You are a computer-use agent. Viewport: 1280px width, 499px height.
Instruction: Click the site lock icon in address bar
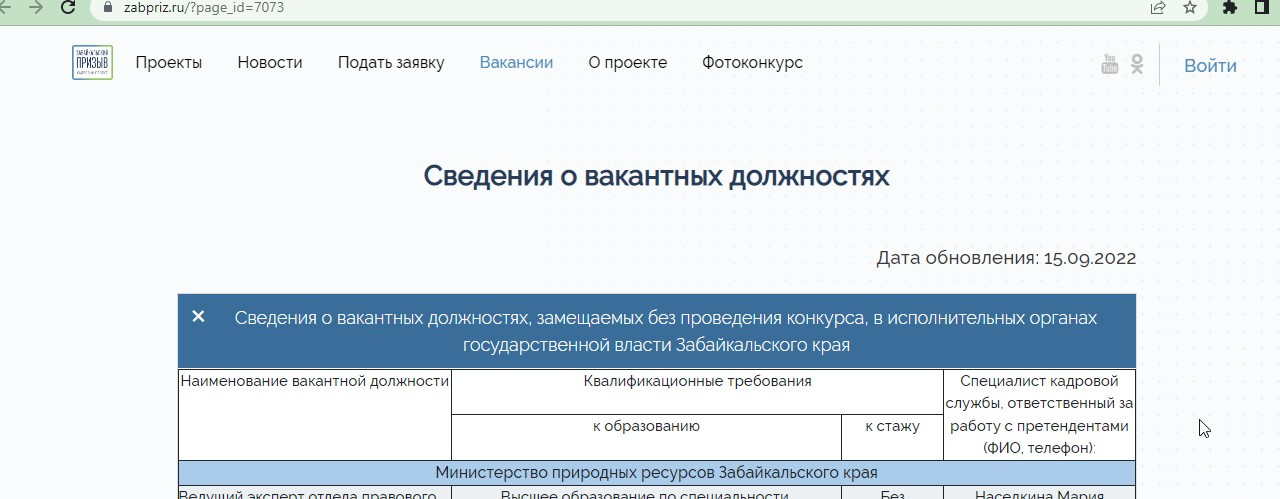click(108, 7)
